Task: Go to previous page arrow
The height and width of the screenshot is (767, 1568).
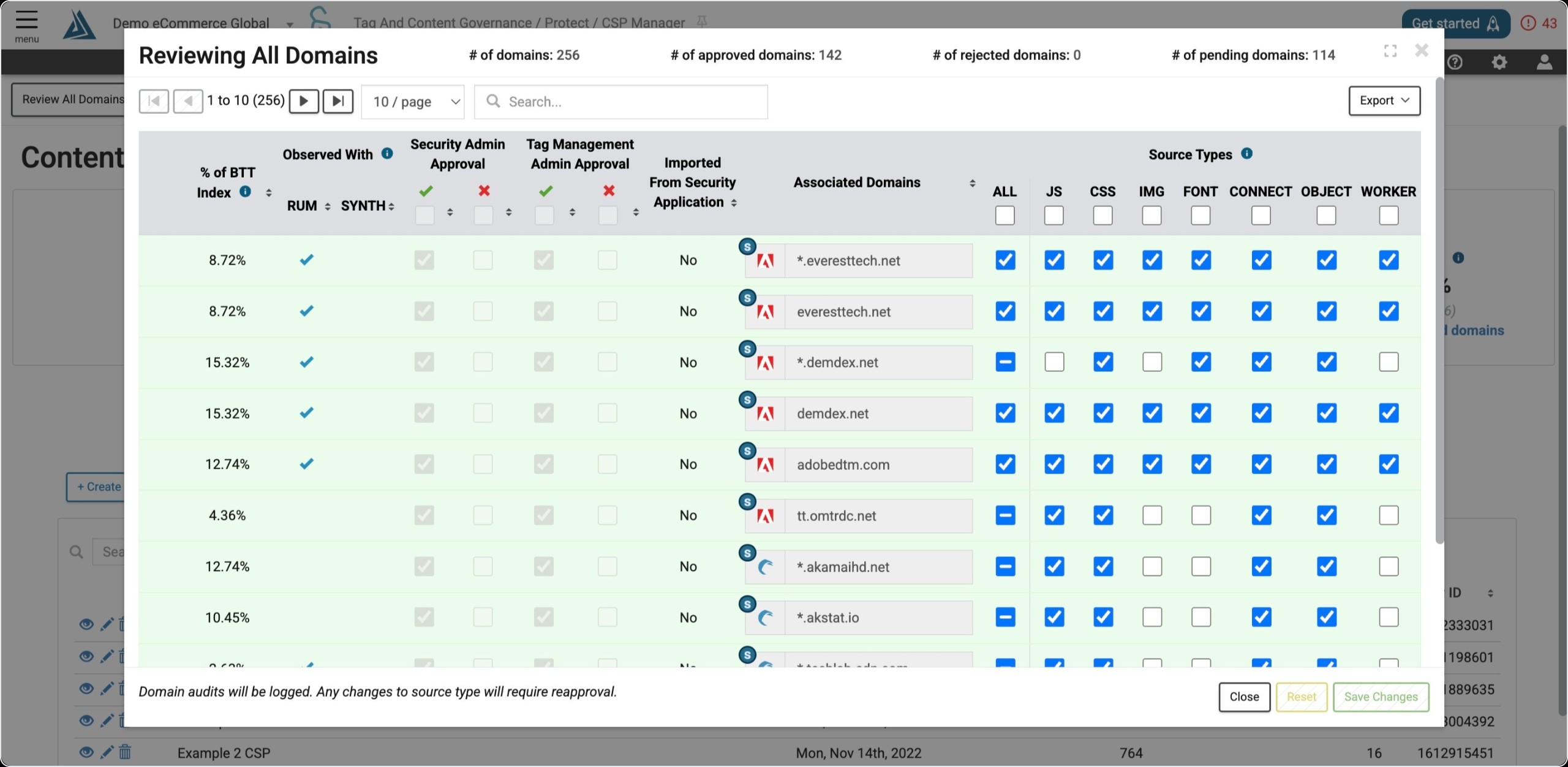Action: tap(188, 101)
